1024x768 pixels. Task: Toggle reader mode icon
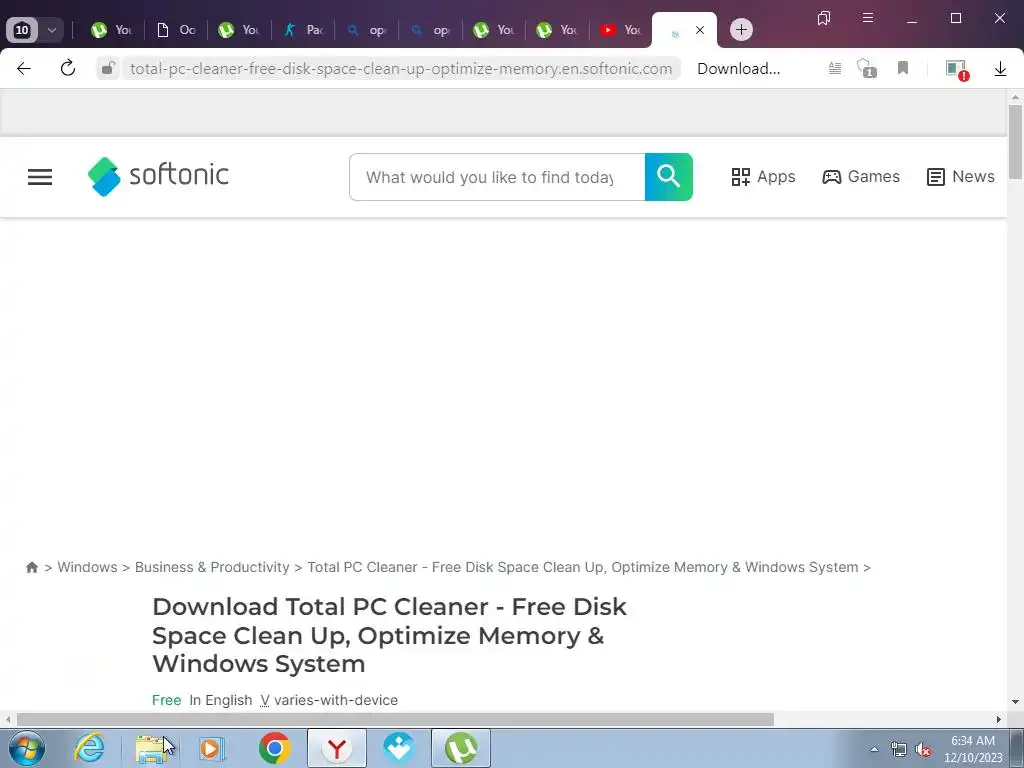click(835, 68)
